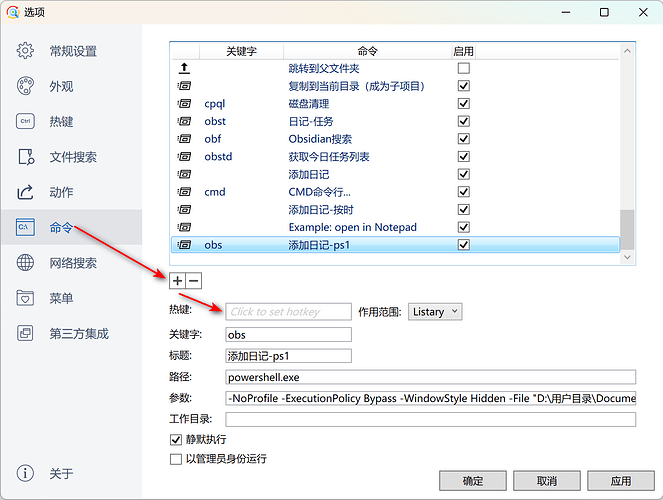Uncheck the 静默执行 checkbox

pos(175,440)
